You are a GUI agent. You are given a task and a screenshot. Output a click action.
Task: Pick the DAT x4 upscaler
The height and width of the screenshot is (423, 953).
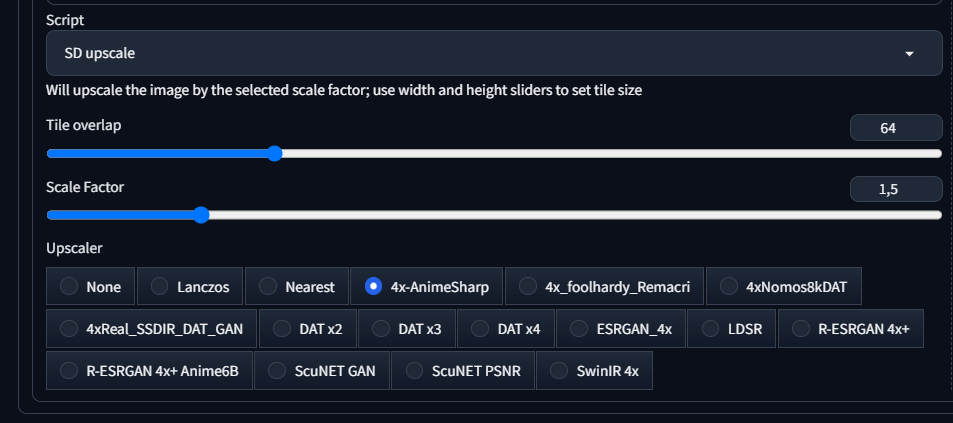(x=506, y=329)
